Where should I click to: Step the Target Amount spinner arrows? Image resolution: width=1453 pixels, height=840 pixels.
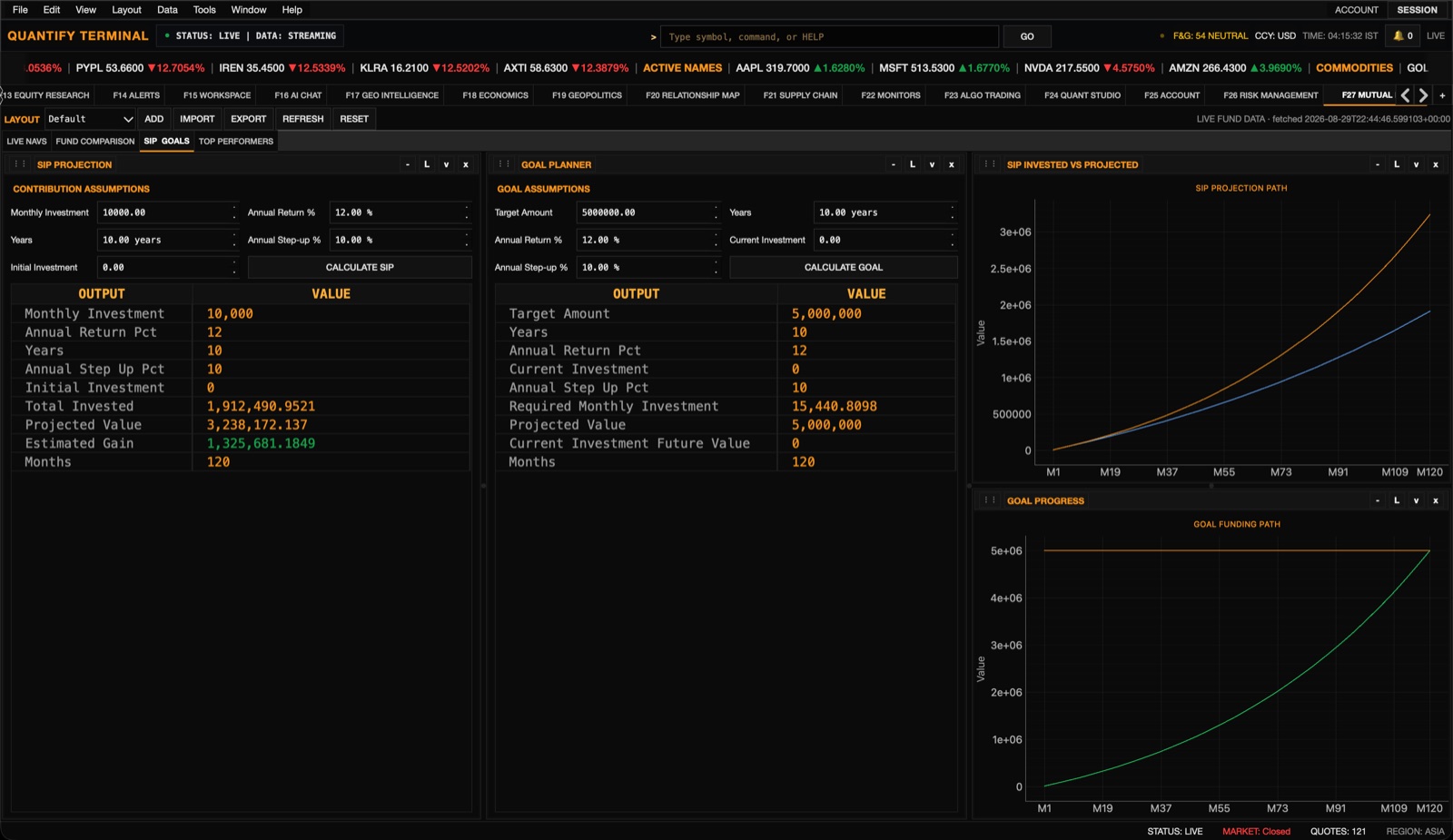716,212
